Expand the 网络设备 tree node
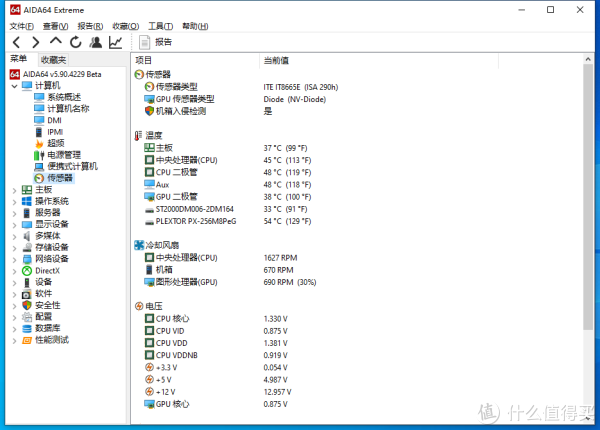 coord(15,259)
